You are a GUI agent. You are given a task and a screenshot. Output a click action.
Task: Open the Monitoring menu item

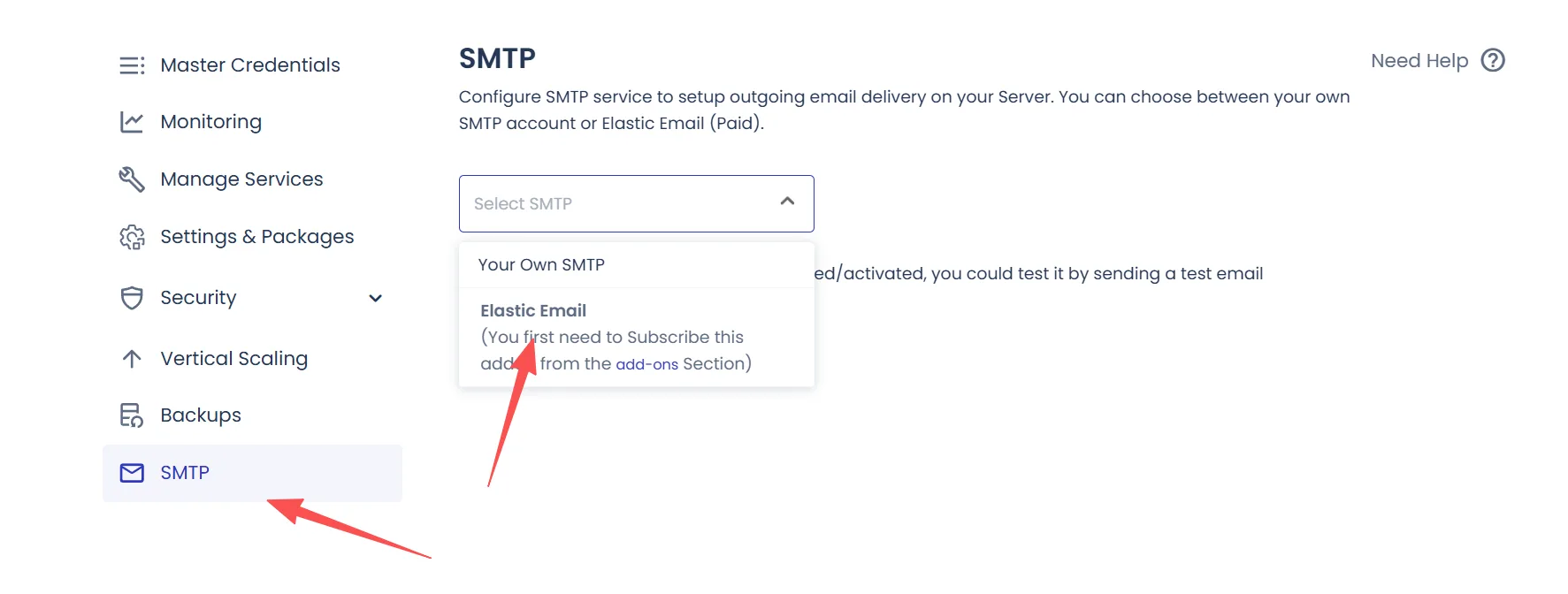[210, 122]
